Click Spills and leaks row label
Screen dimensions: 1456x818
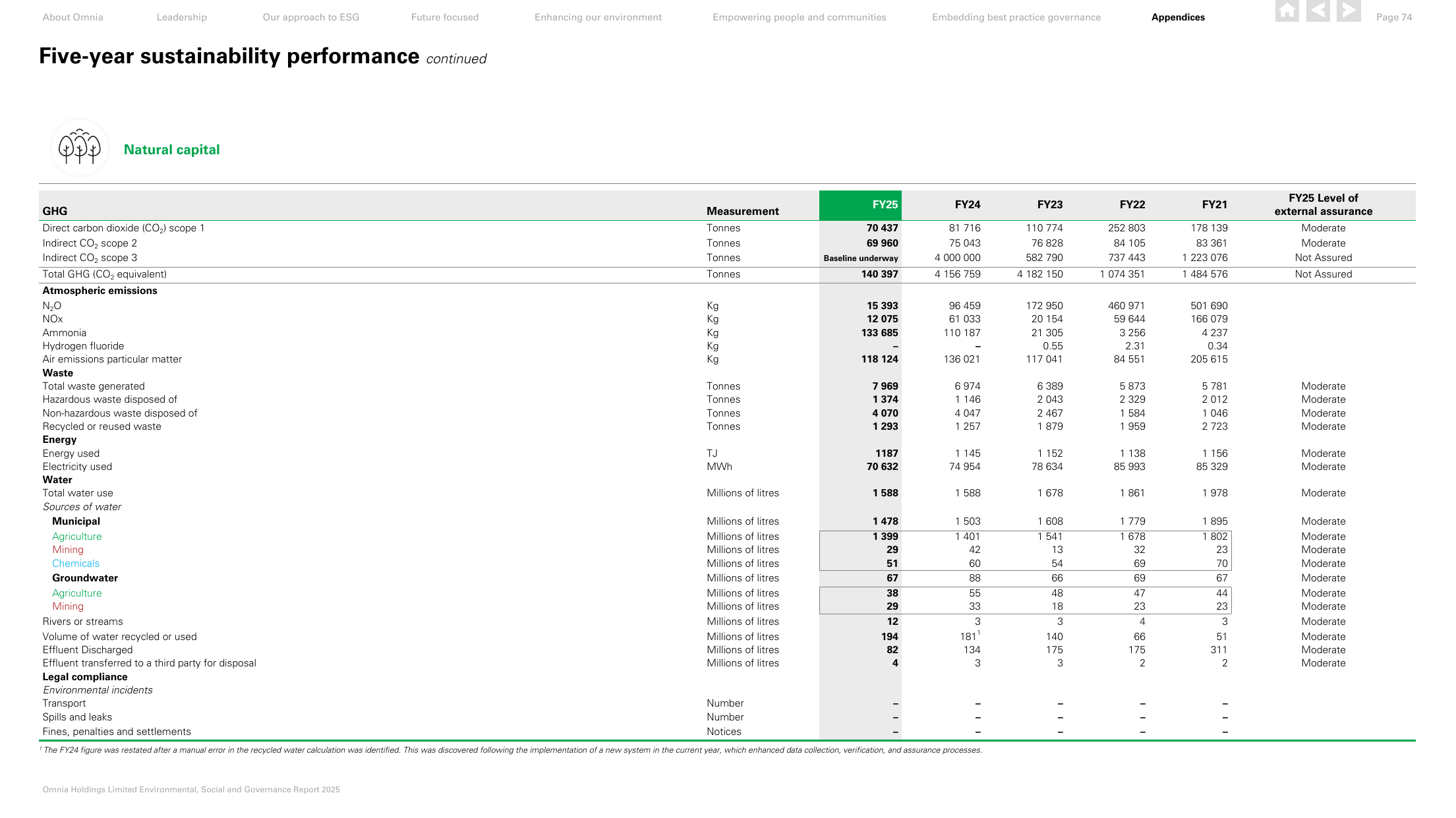[77, 717]
